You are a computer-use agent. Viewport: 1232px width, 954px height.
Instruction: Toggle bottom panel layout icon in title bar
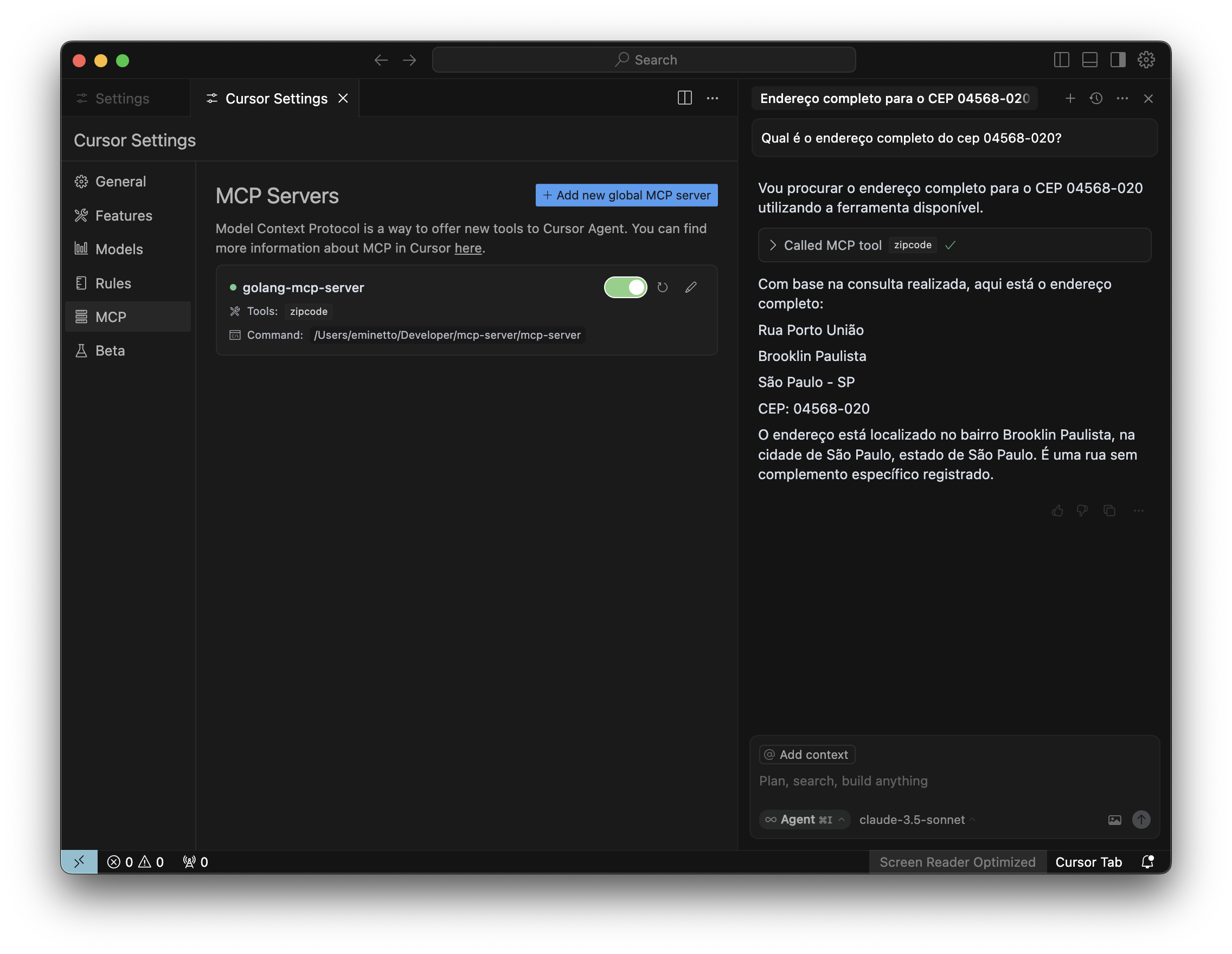point(1089,60)
